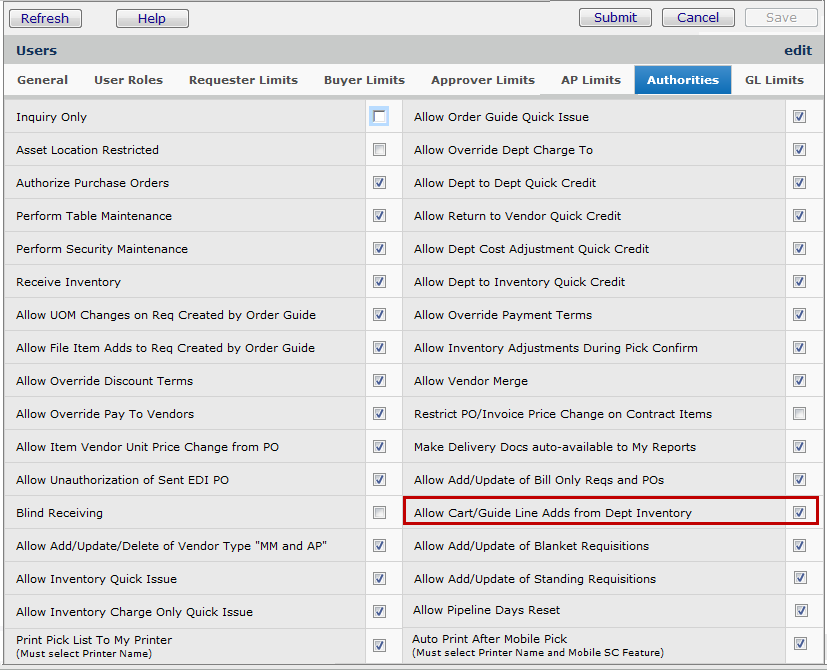The height and width of the screenshot is (670, 827).
Task: Disable Receive Inventory checkbox
Action: click(379, 282)
